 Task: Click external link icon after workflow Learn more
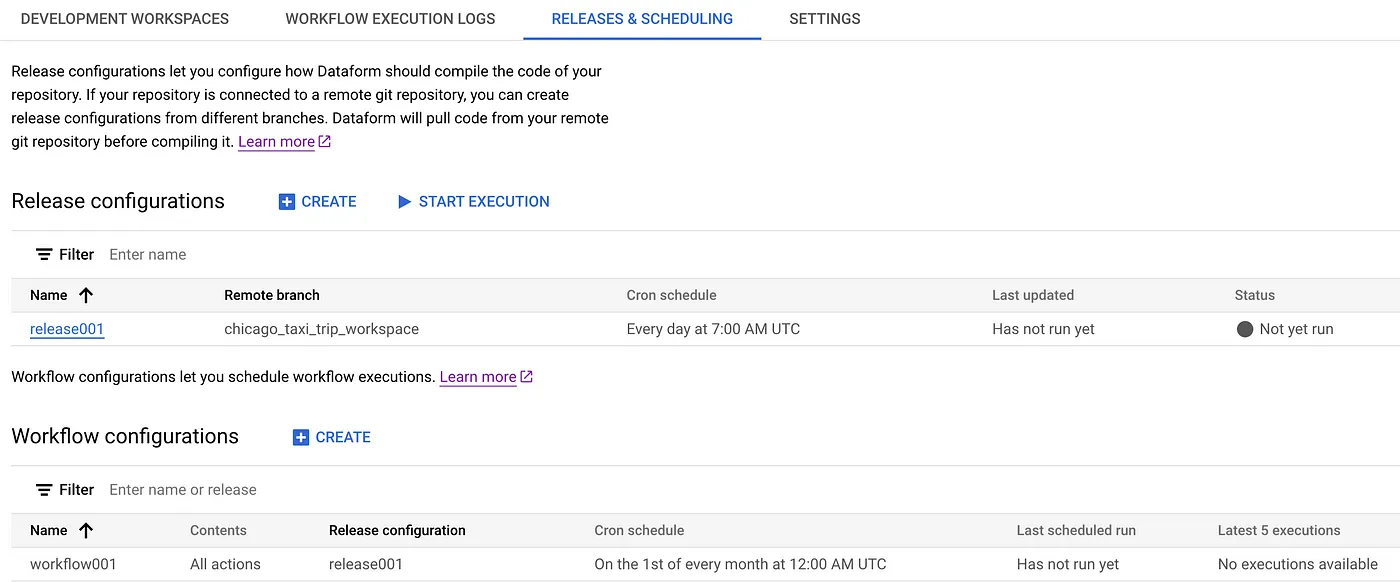pos(526,377)
